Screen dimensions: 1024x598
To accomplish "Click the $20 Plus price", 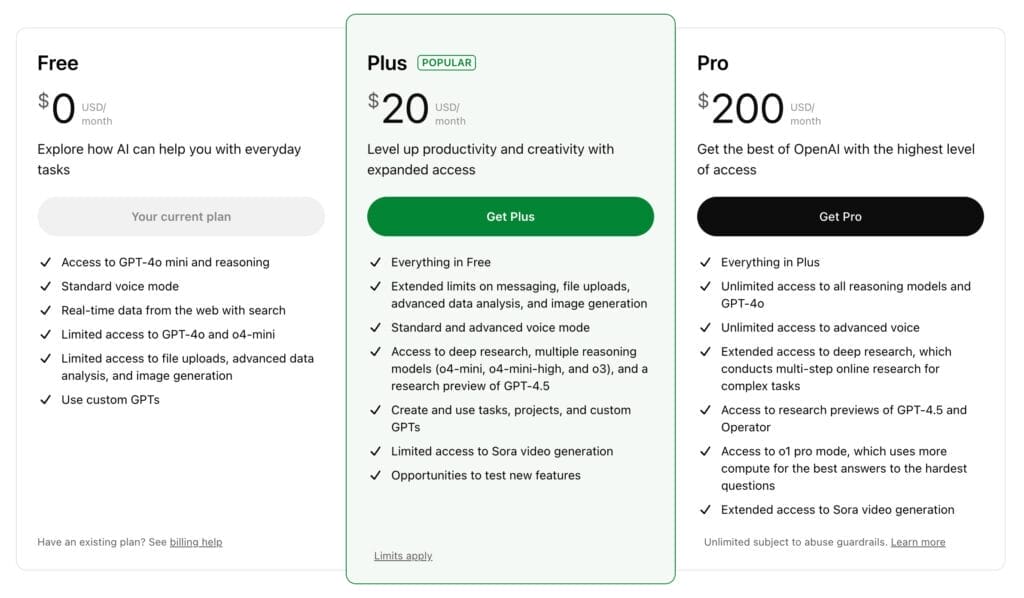I will pyautogui.click(x=398, y=108).
